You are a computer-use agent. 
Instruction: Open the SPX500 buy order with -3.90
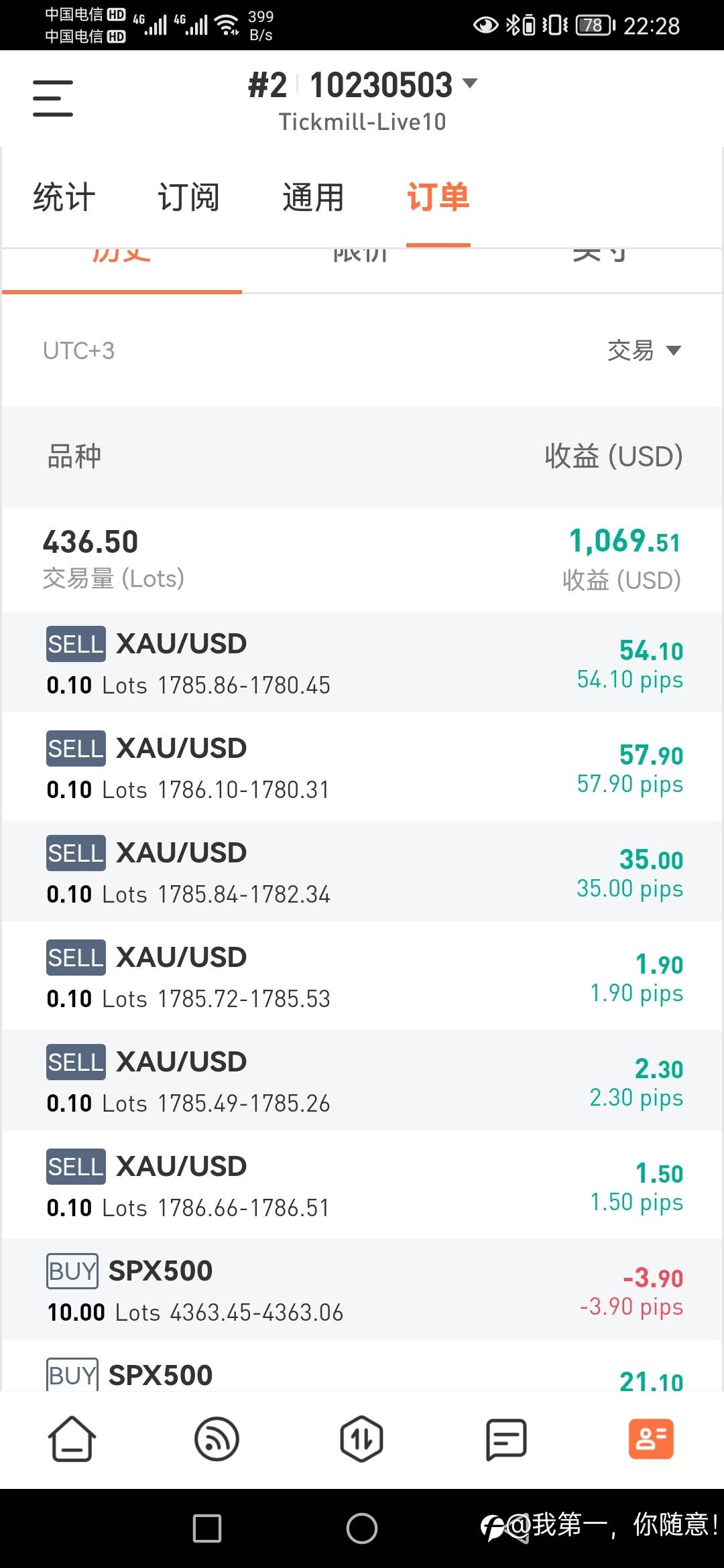click(x=362, y=1290)
